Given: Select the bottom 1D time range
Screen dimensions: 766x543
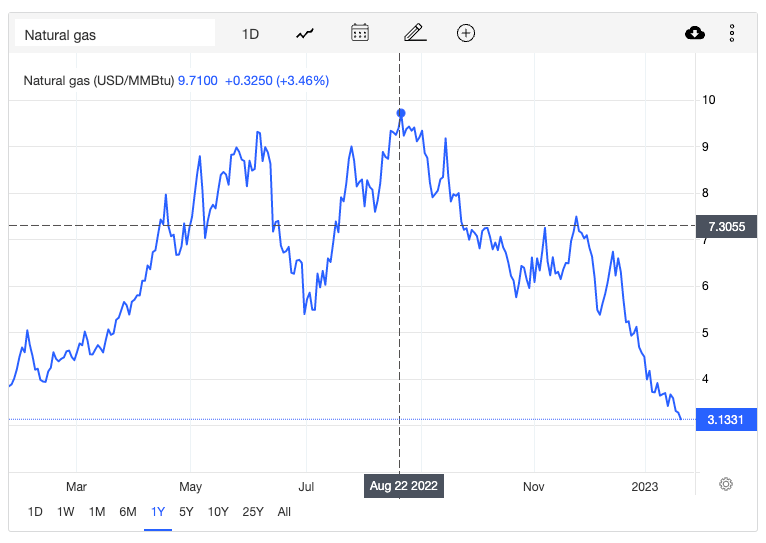Looking at the screenshot, I should [x=35, y=512].
